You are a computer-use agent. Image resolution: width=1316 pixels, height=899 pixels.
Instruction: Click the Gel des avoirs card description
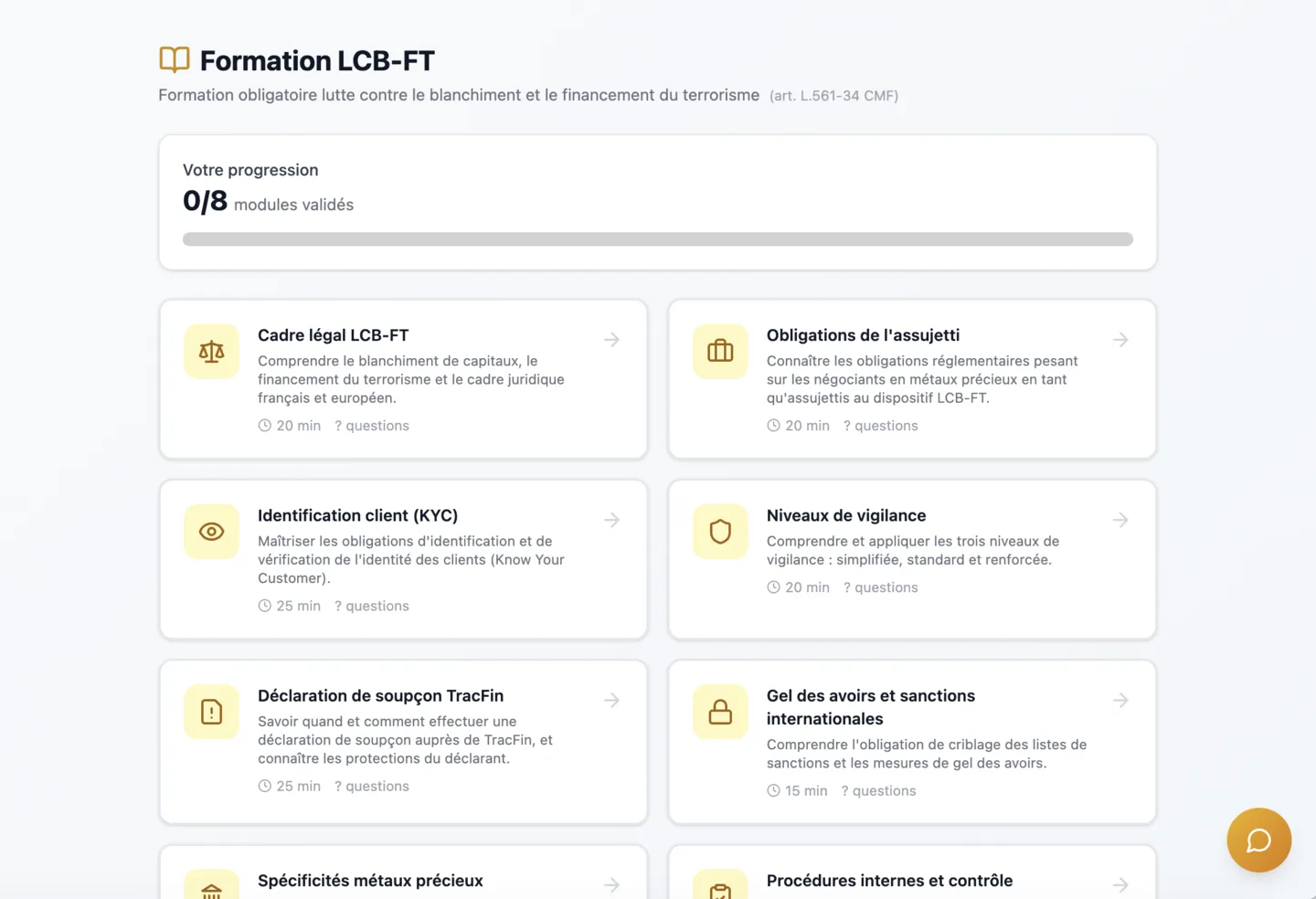(927, 754)
